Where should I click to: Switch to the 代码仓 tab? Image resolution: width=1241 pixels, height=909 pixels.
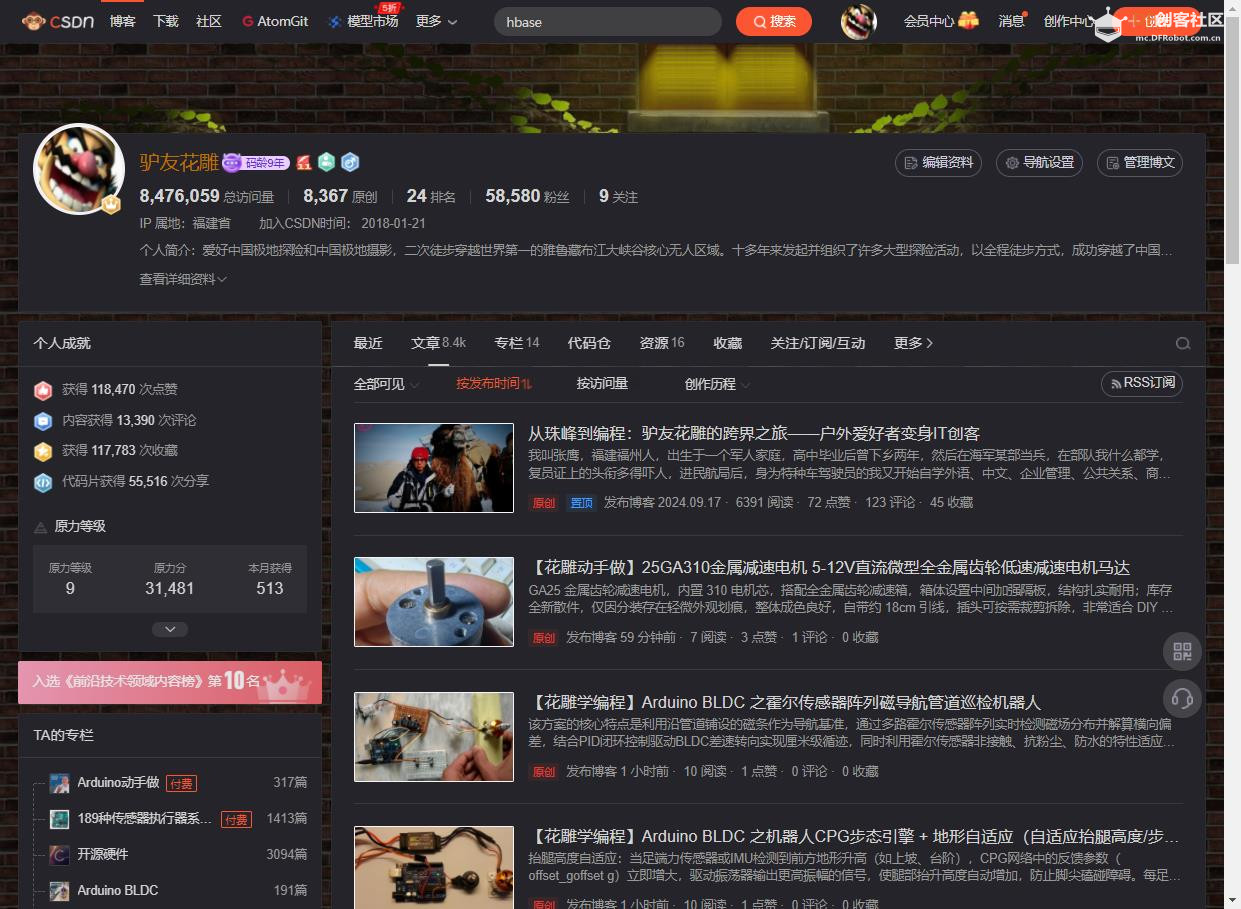[589, 343]
